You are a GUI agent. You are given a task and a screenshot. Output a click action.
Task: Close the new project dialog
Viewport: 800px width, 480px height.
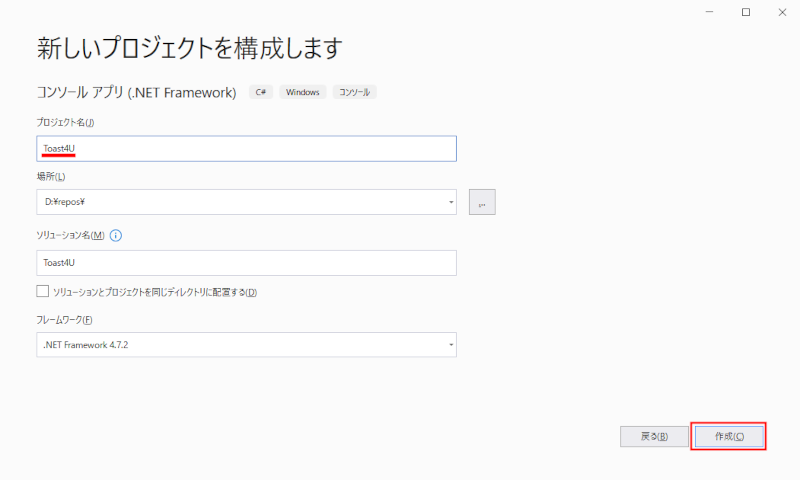click(x=780, y=12)
